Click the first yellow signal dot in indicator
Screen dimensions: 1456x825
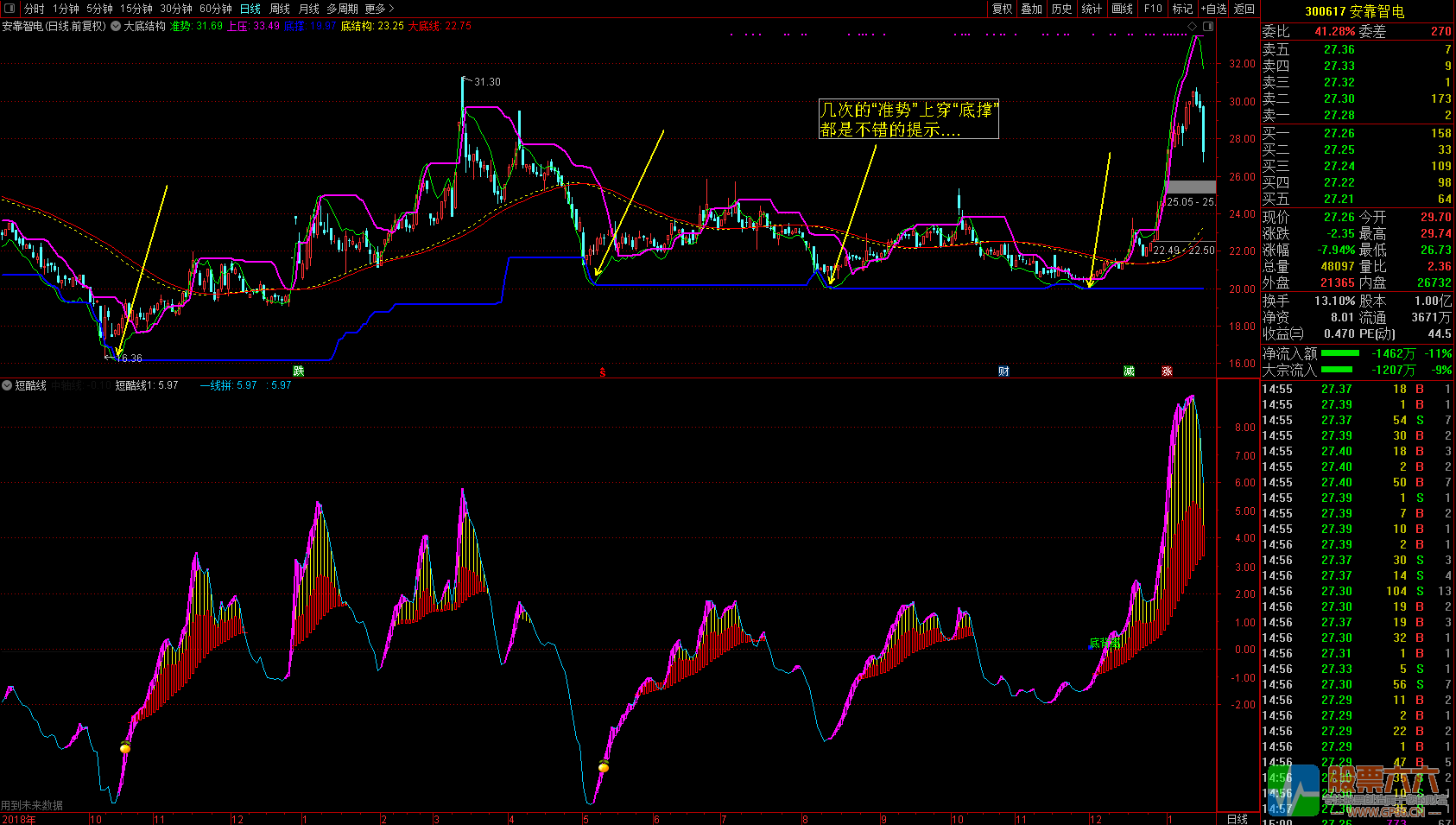tap(125, 748)
